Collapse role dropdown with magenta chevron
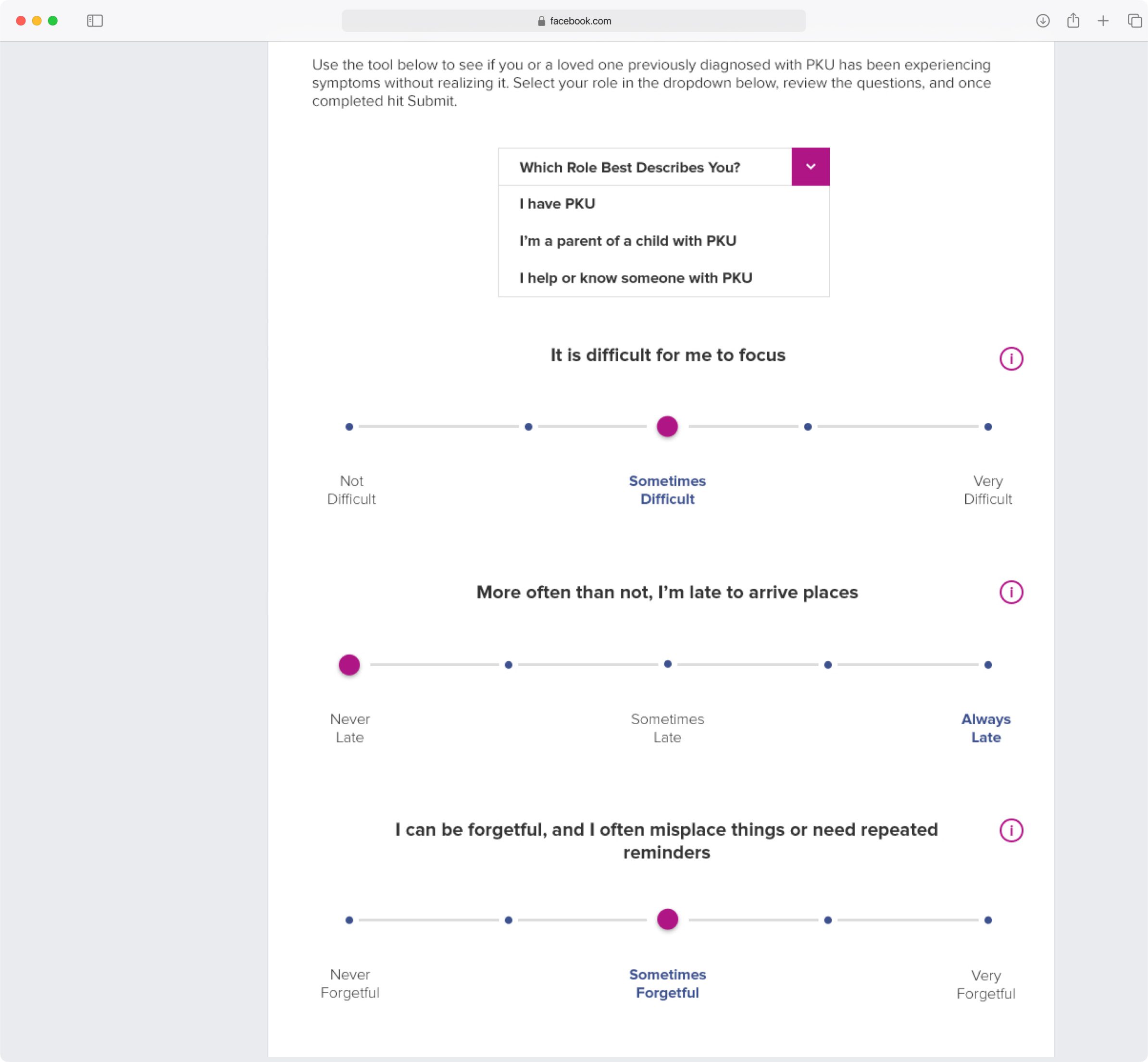1148x1062 pixels. [810, 167]
